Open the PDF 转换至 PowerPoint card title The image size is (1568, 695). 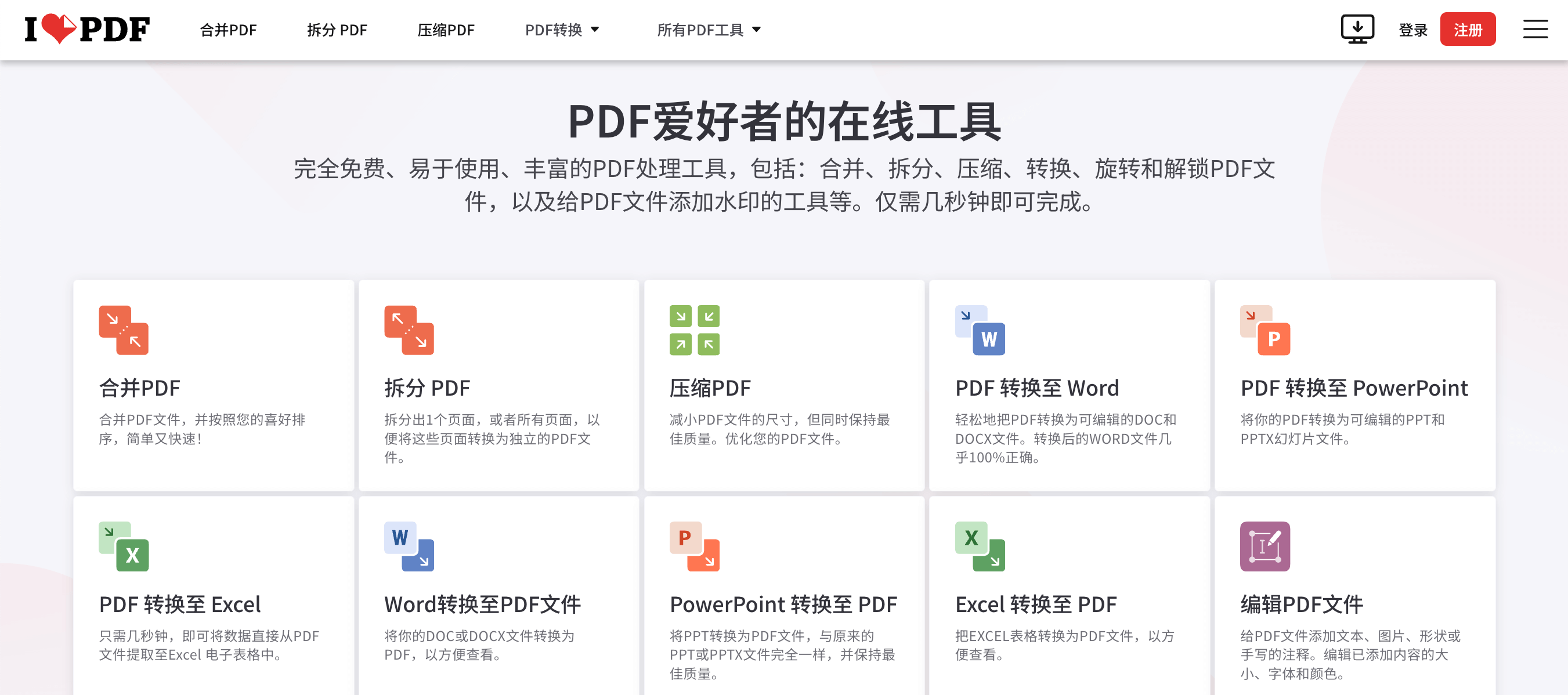pyautogui.click(x=1354, y=388)
